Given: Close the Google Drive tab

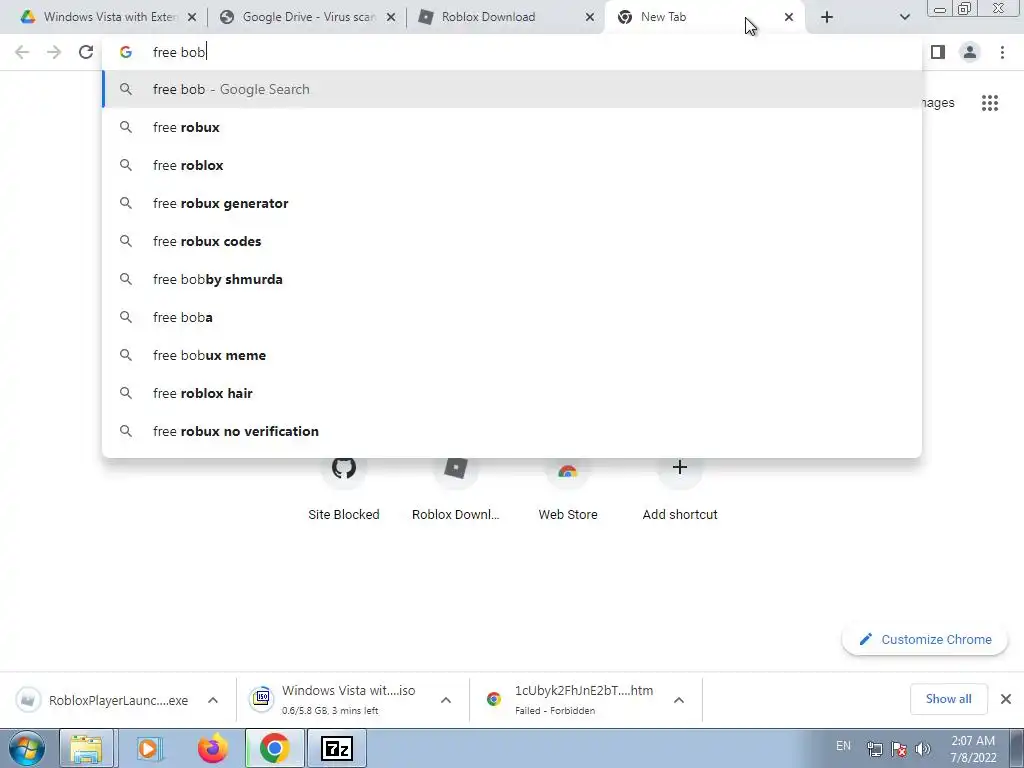Looking at the screenshot, I should pyautogui.click(x=391, y=18).
